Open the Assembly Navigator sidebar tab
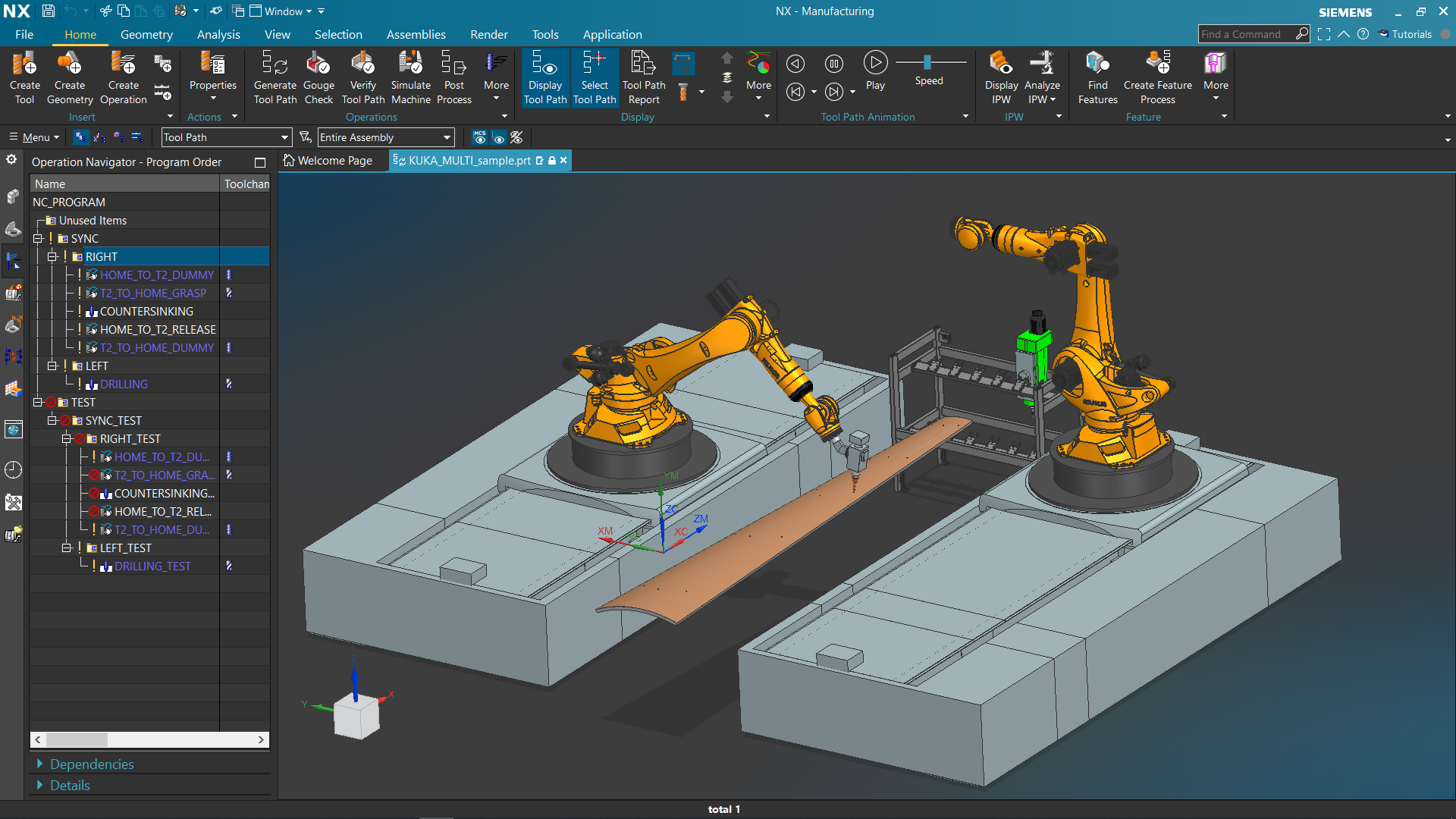The height and width of the screenshot is (819, 1456). pos(13,196)
